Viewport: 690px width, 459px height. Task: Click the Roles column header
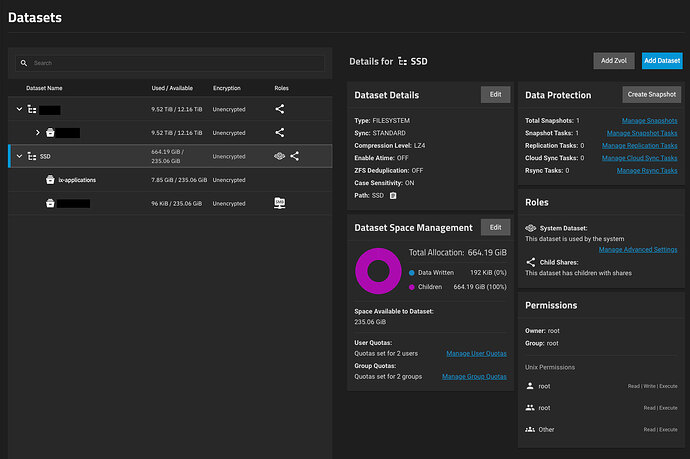click(282, 88)
